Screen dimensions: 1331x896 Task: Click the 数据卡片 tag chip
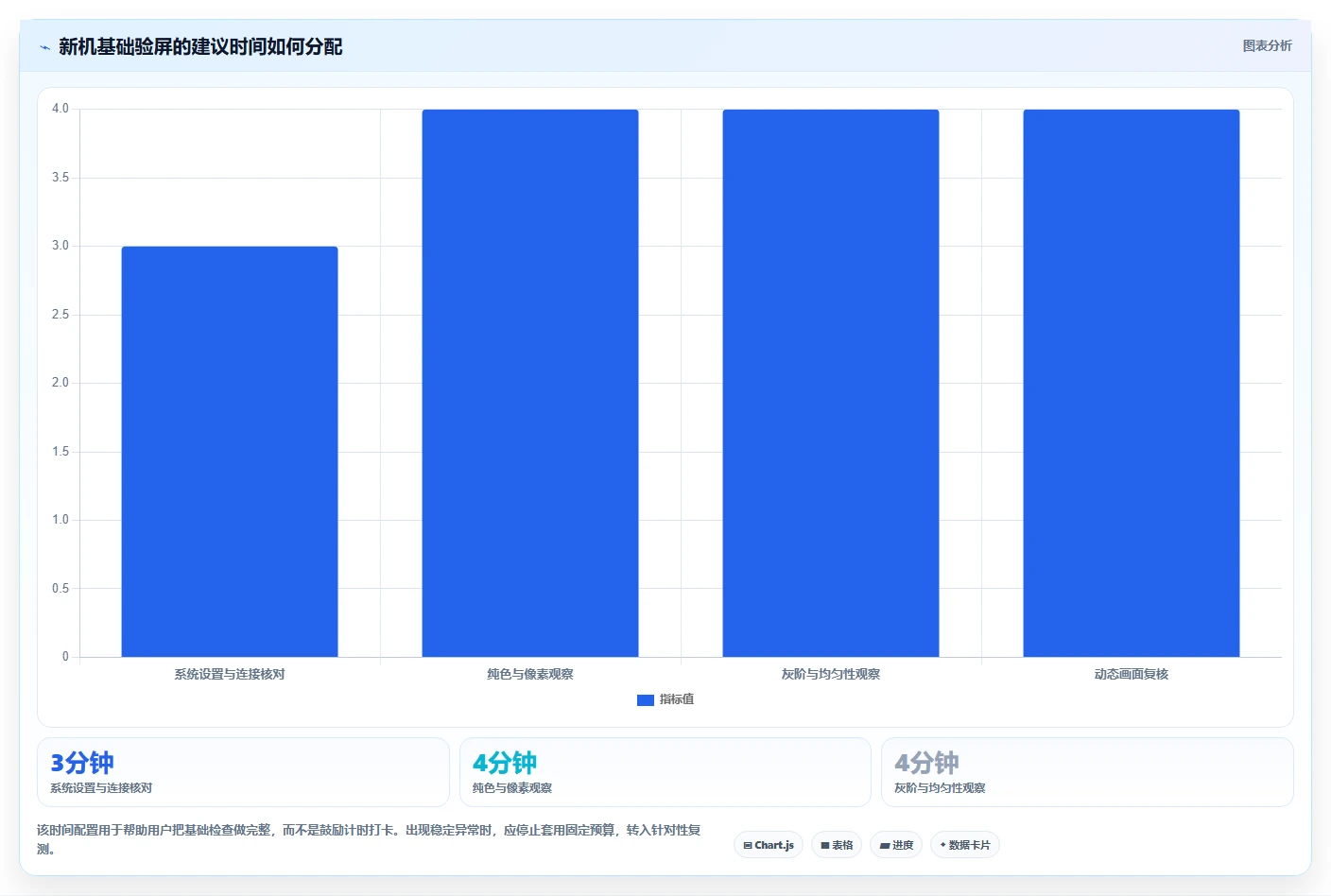click(x=965, y=845)
